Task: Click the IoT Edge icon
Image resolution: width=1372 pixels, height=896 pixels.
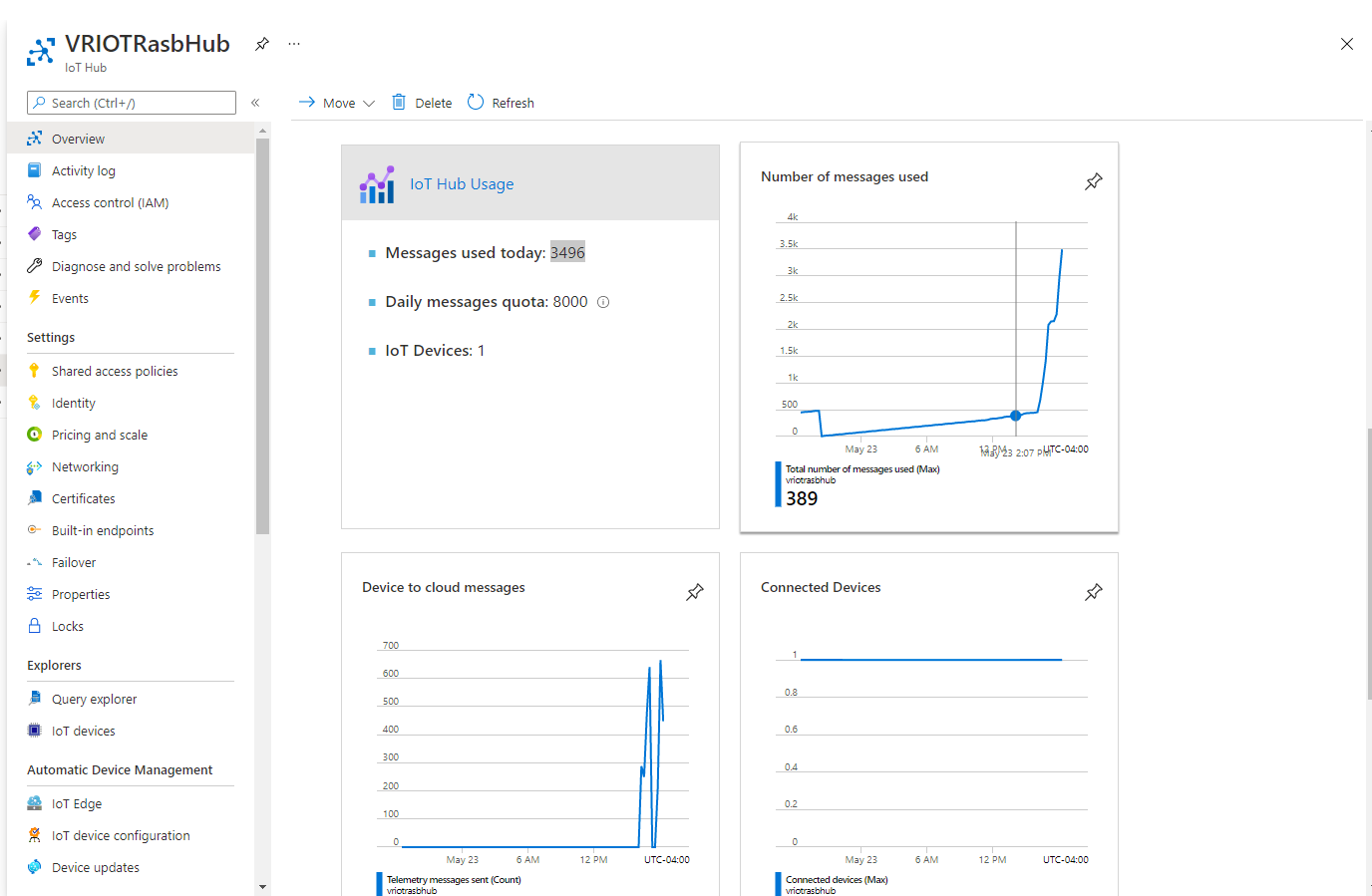Action: [35, 803]
